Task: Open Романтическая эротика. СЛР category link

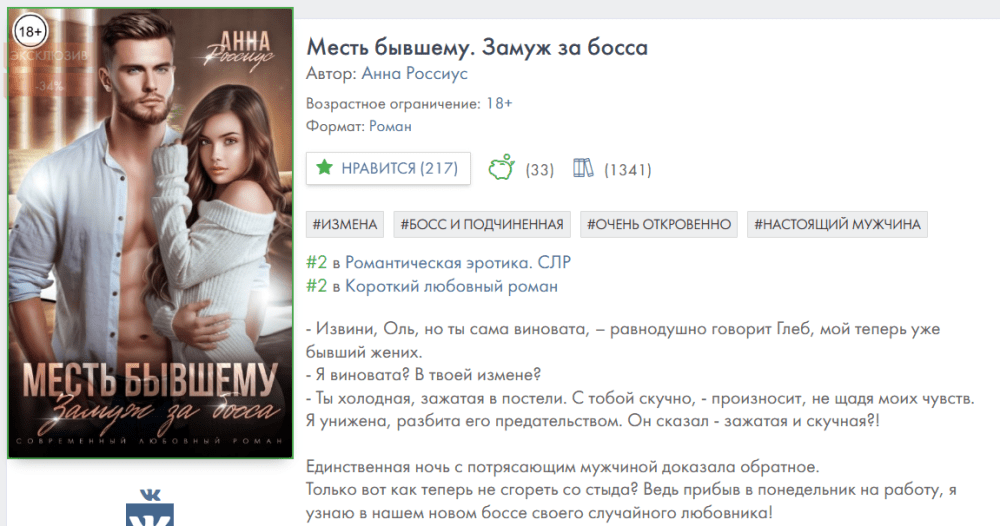Action: coord(458,263)
